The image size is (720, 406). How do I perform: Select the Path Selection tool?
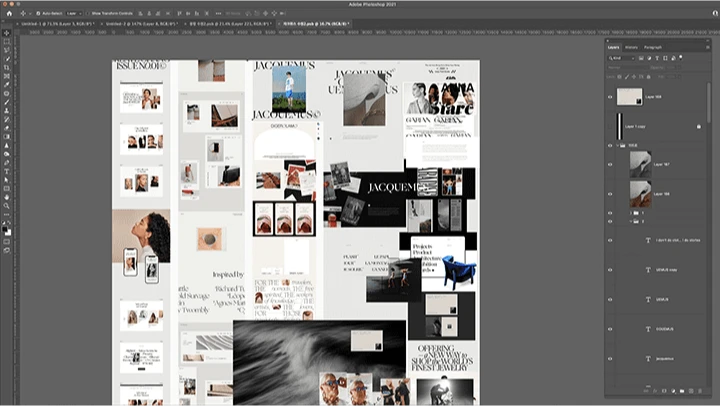tap(6, 180)
